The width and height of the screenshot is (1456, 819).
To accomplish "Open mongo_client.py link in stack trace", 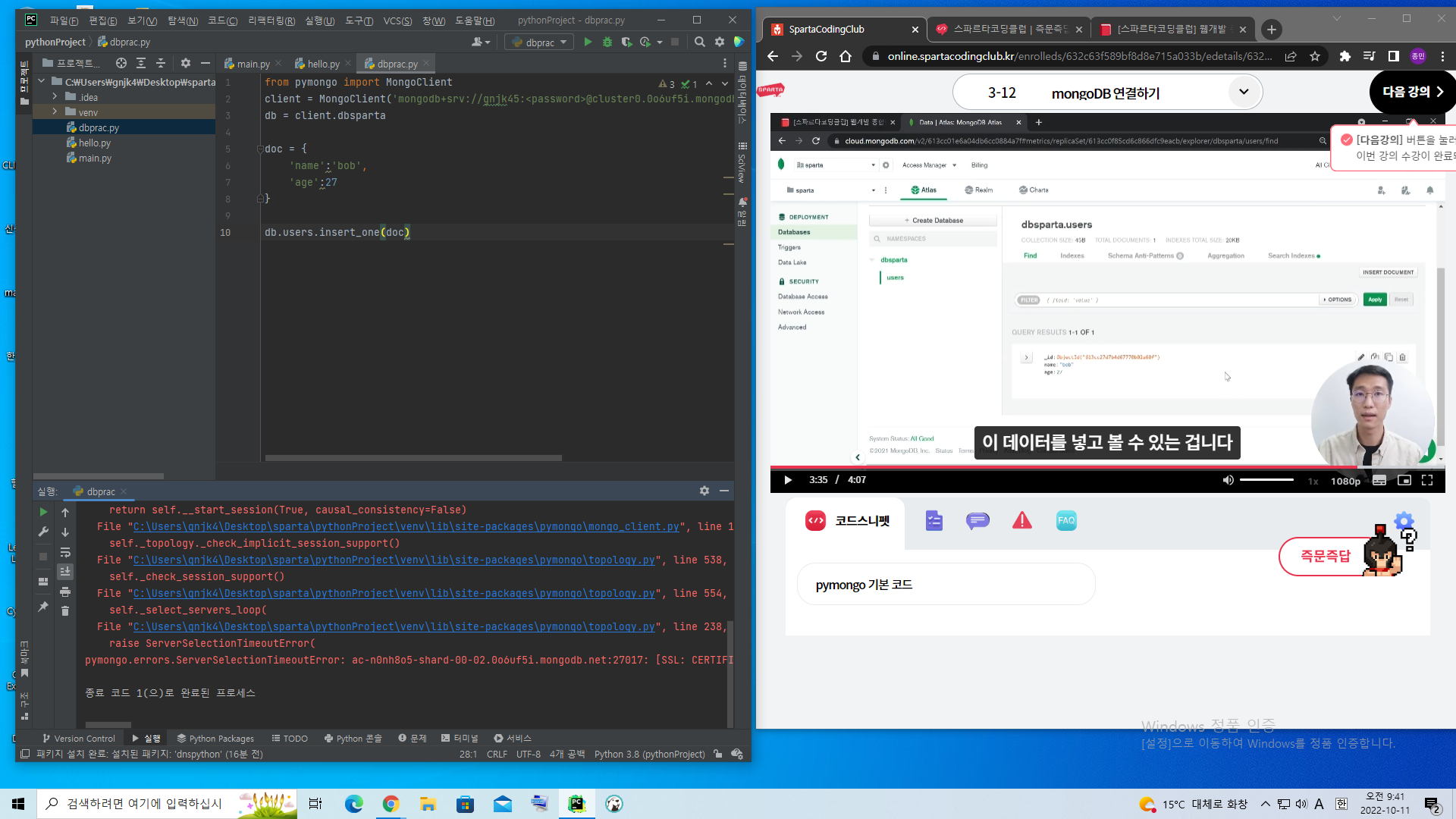I will coord(406,527).
